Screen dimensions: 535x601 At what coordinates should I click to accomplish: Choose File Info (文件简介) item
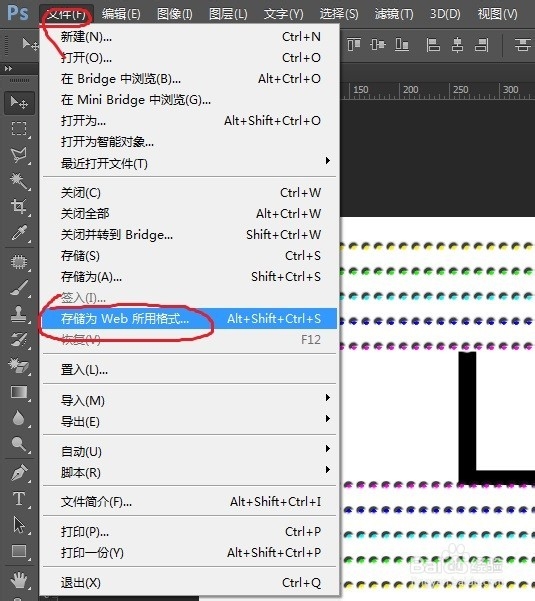pos(189,502)
